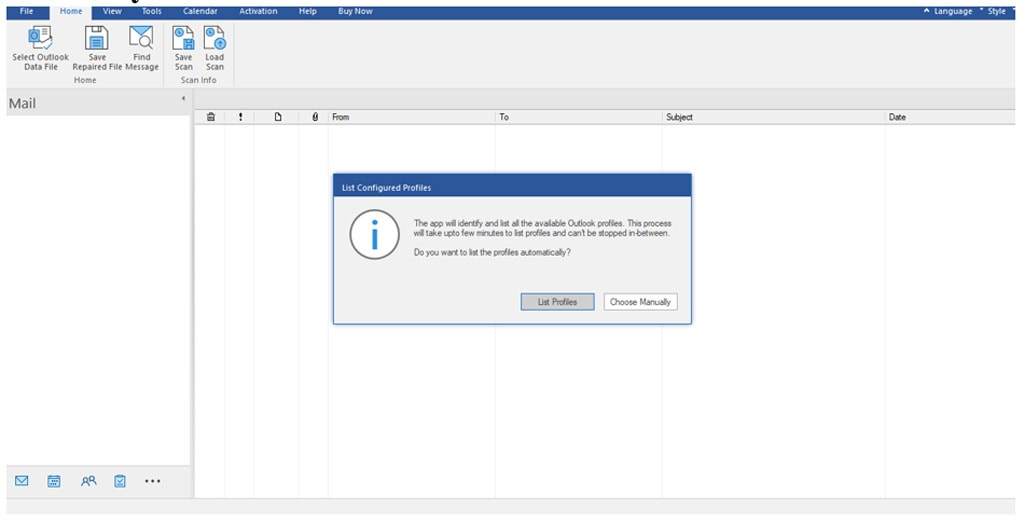Open tasks clipboard icon in bottom bar
This screenshot has width=1024, height=522.
[x=120, y=481]
